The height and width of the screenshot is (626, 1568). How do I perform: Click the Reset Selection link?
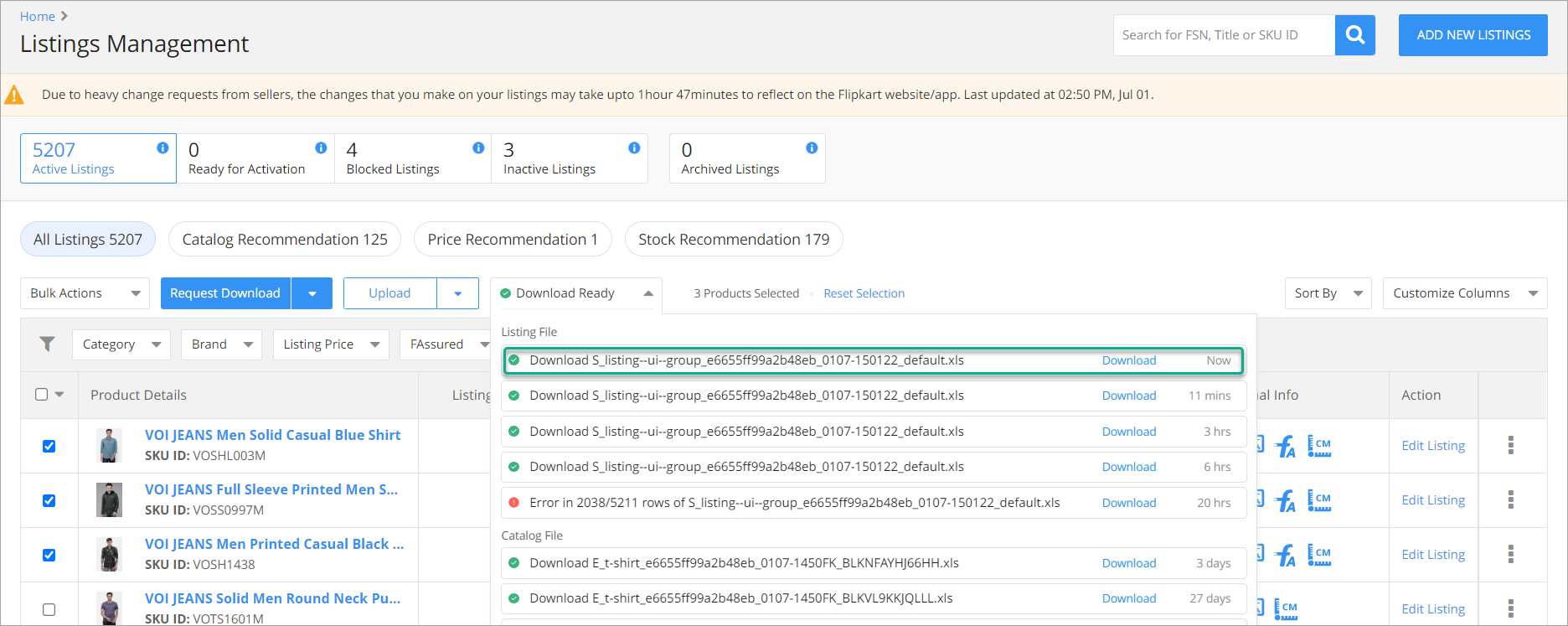(x=864, y=293)
